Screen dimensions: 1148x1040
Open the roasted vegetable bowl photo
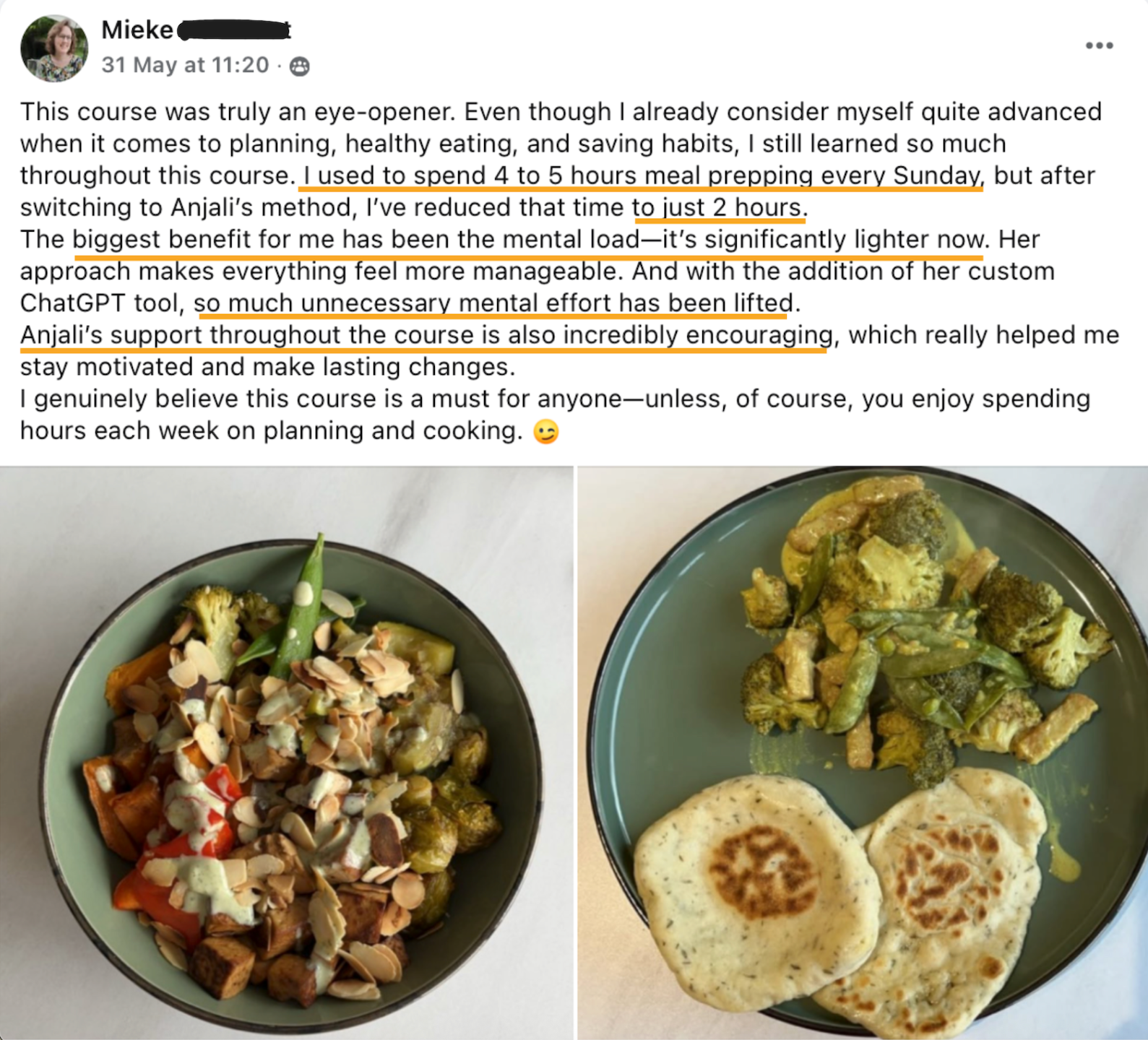coord(286,753)
